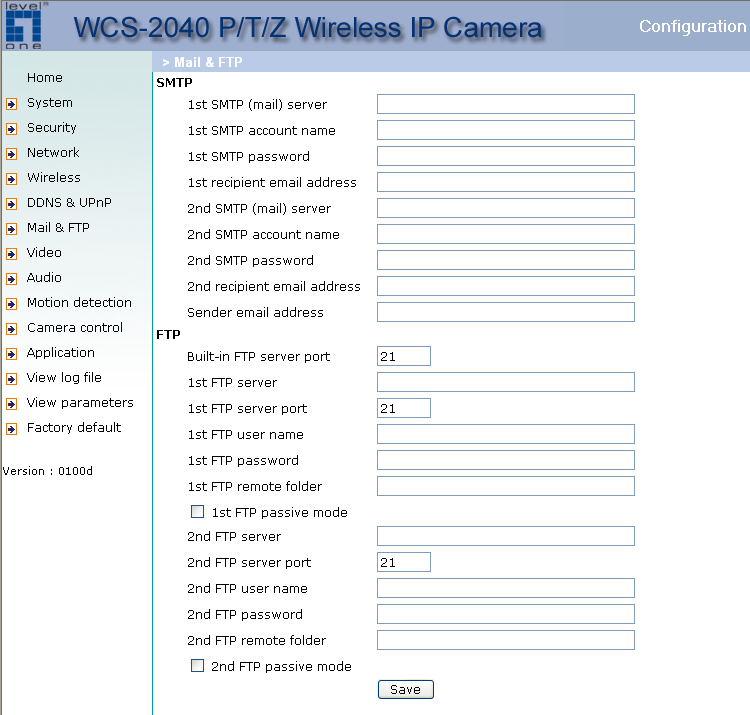Focus the 2nd SMTP account name field
750x715 pixels.
click(x=506, y=234)
